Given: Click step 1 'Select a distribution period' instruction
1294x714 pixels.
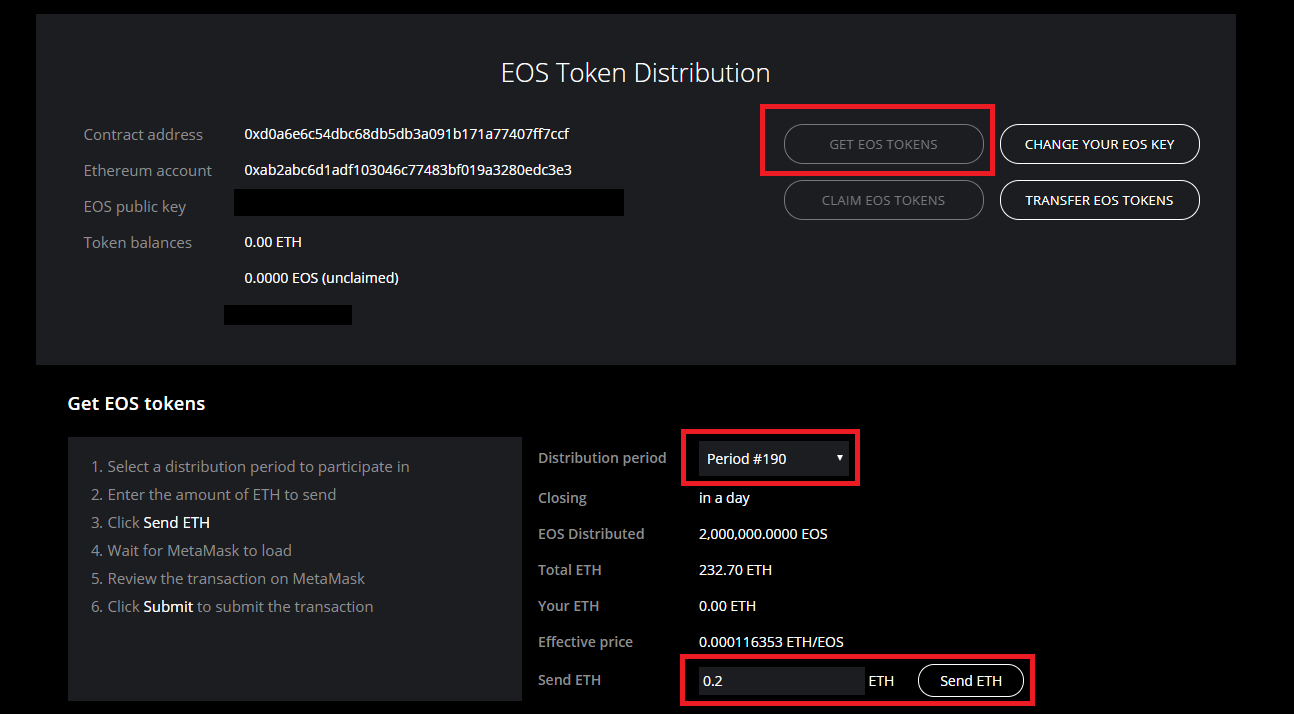Looking at the screenshot, I should click(x=250, y=466).
